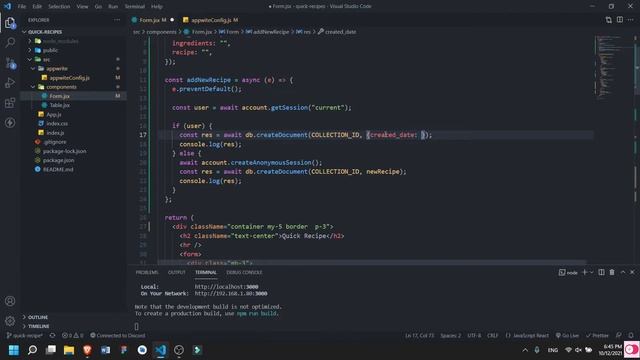
Task: Switch to the OUTPUT panel tab
Action: pyautogui.click(x=177, y=272)
